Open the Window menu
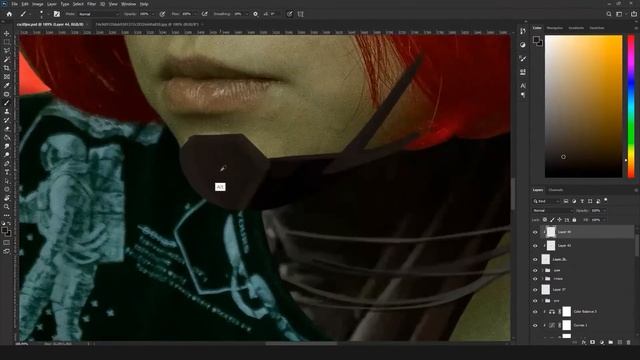640x360 pixels. click(x=129, y=4)
